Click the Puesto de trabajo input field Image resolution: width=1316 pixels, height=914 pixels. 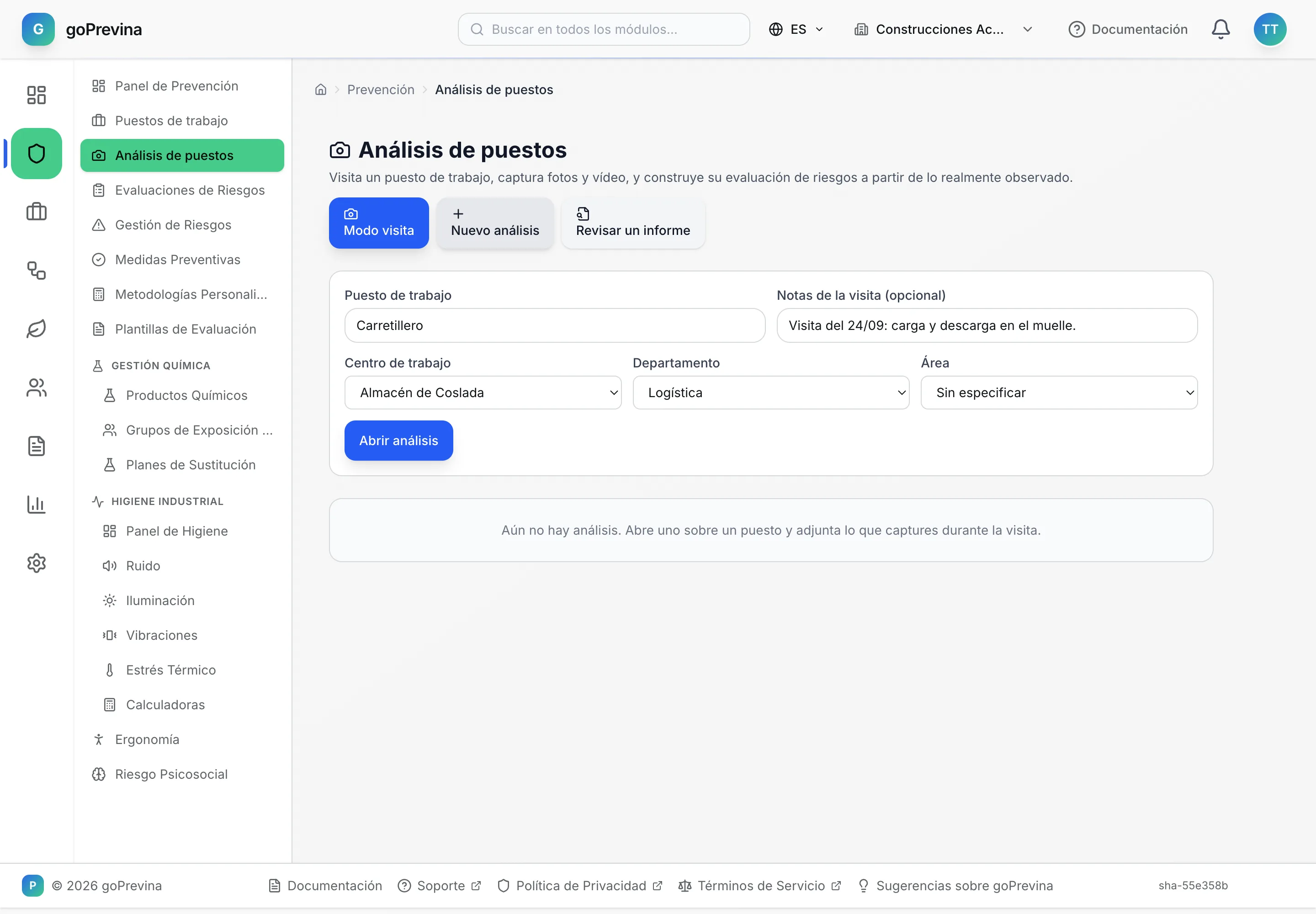[555, 325]
